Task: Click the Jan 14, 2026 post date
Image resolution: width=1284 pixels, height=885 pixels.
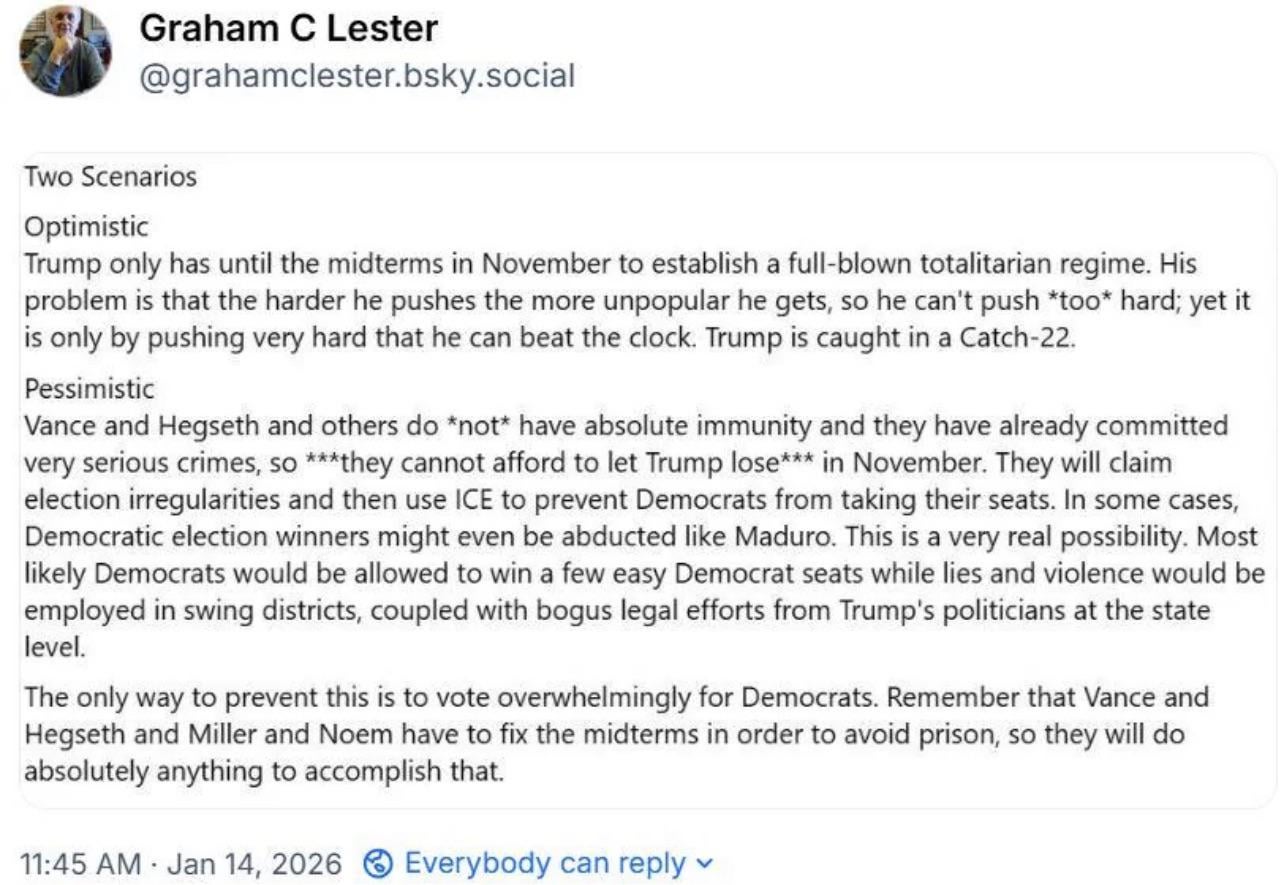Action: pyautogui.click(x=255, y=862)
